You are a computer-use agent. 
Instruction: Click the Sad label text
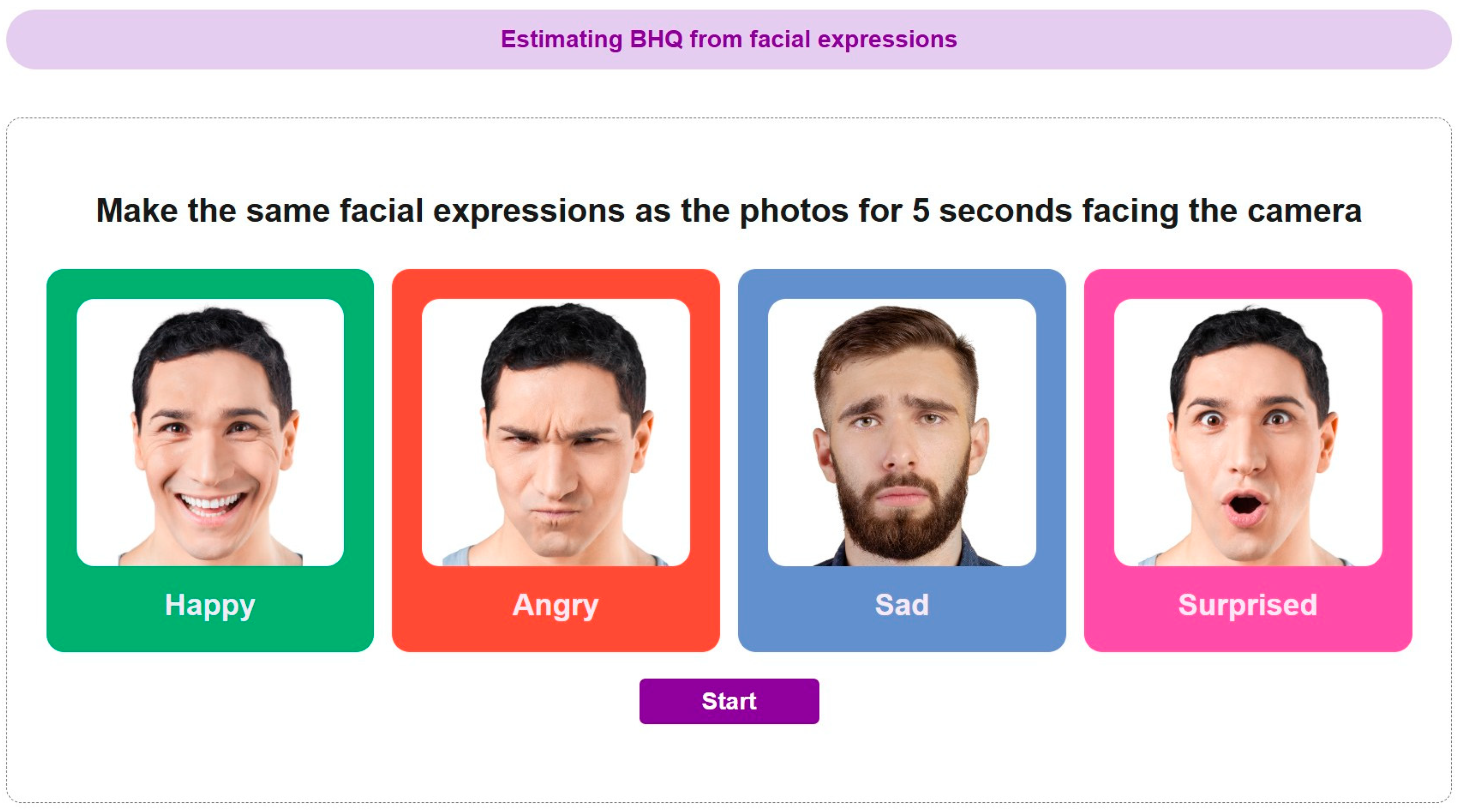point(902,605)
